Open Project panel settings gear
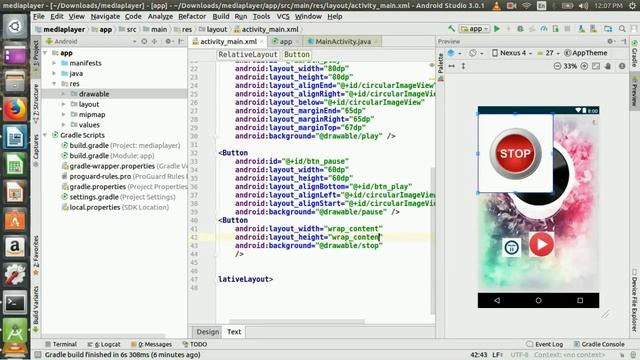Viewport: 640px width, 360px height. 168,41
